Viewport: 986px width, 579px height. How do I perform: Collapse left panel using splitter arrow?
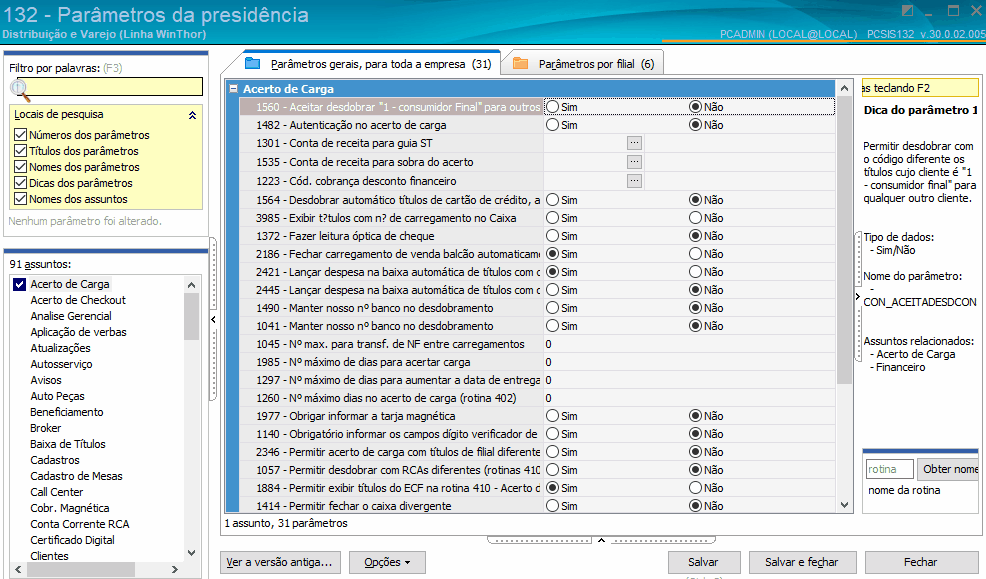point(214,319)
